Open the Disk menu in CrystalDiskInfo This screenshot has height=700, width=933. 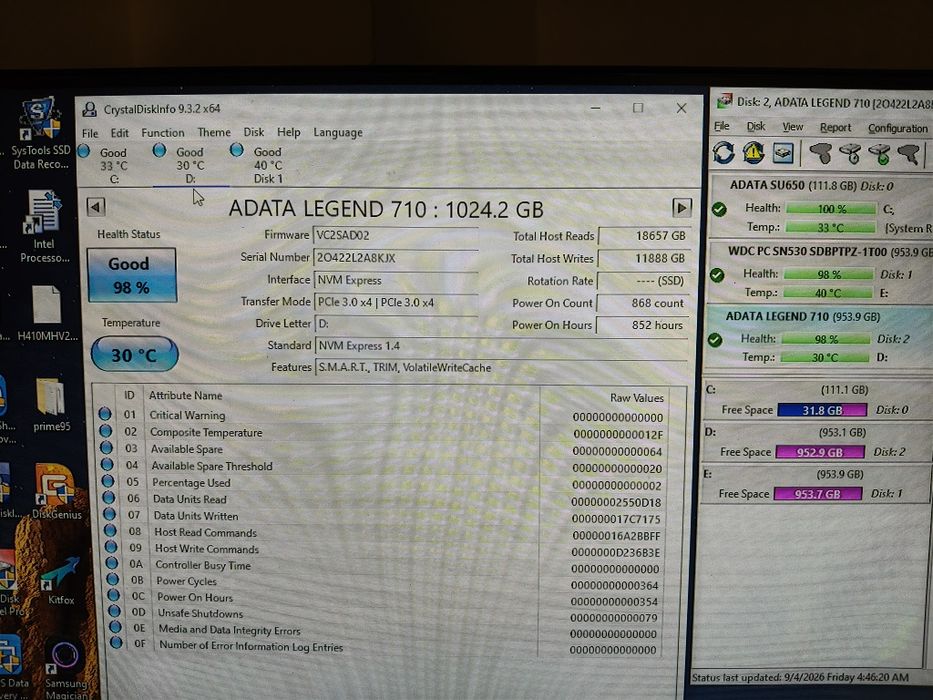253,132
